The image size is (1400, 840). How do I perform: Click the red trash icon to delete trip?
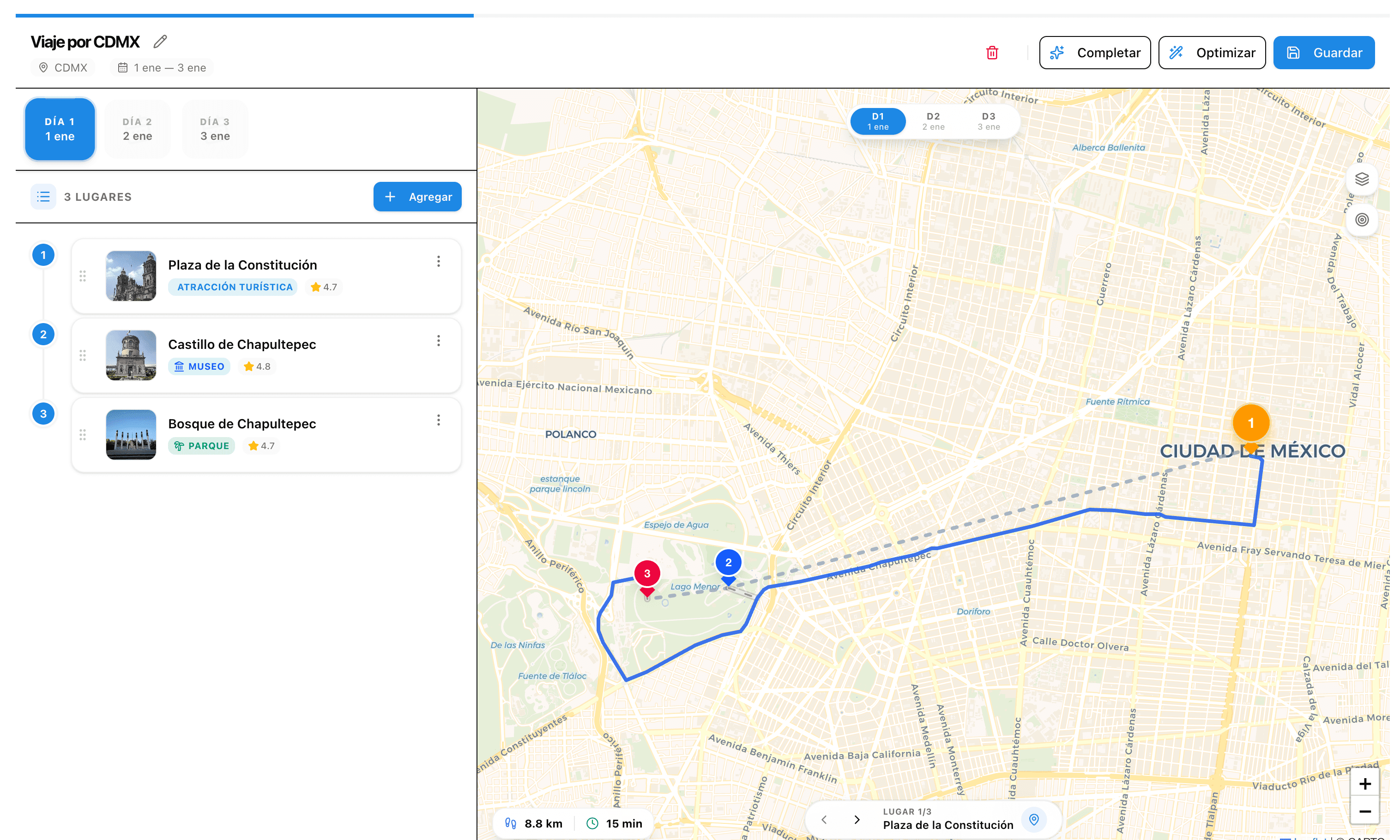(x=992, y=52)
